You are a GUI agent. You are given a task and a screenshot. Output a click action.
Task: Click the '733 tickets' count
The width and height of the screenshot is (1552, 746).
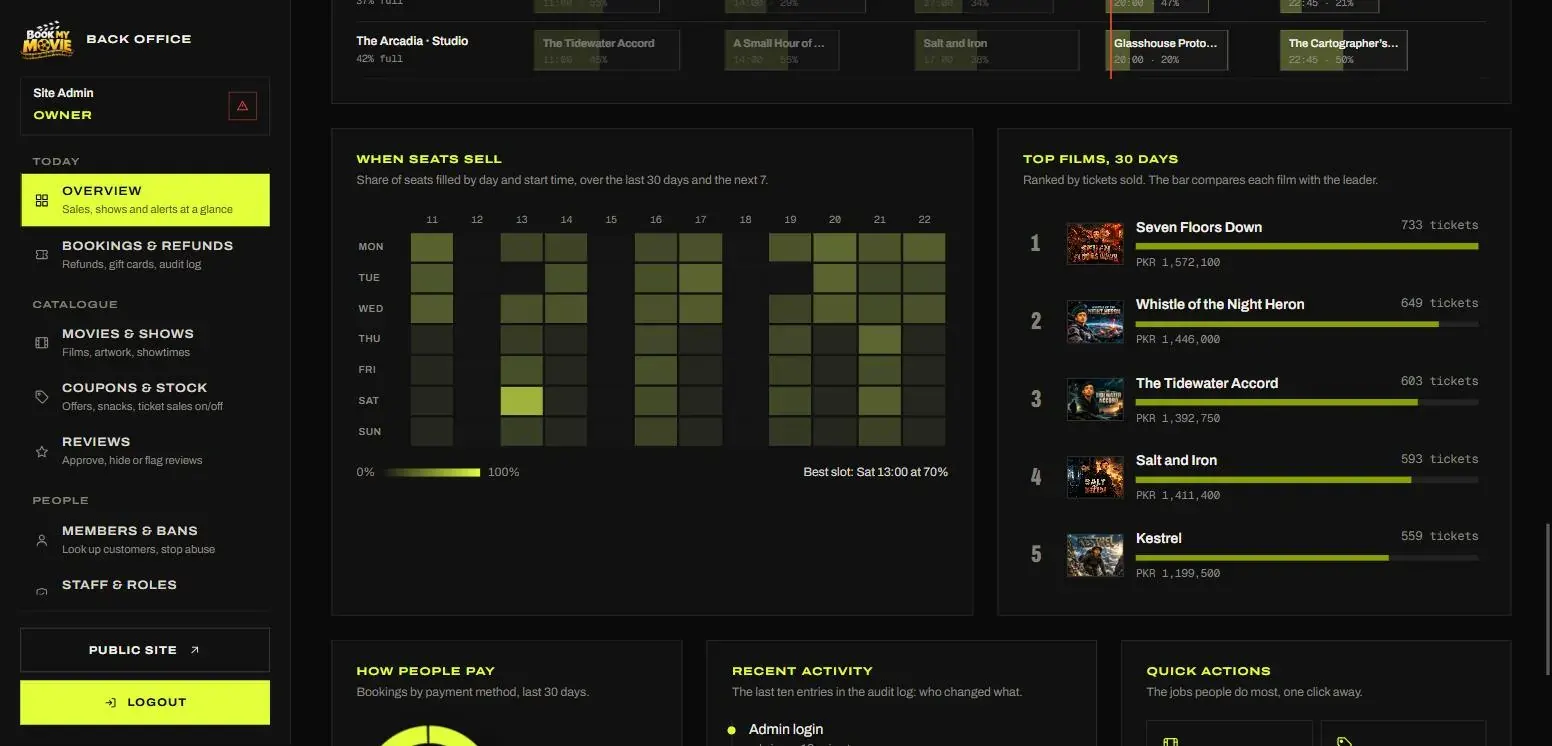1439,225
